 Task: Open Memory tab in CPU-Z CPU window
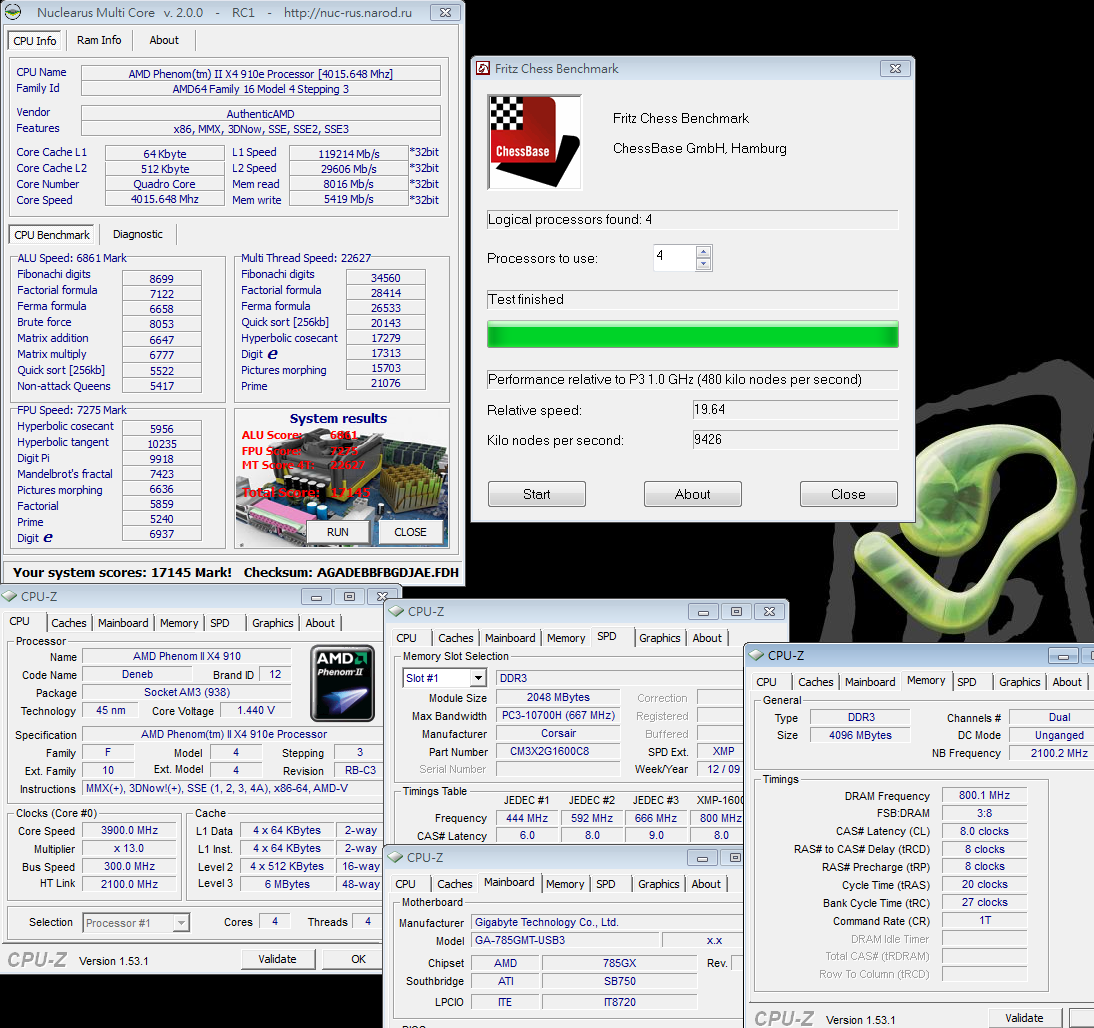click(x=179, y=623)
